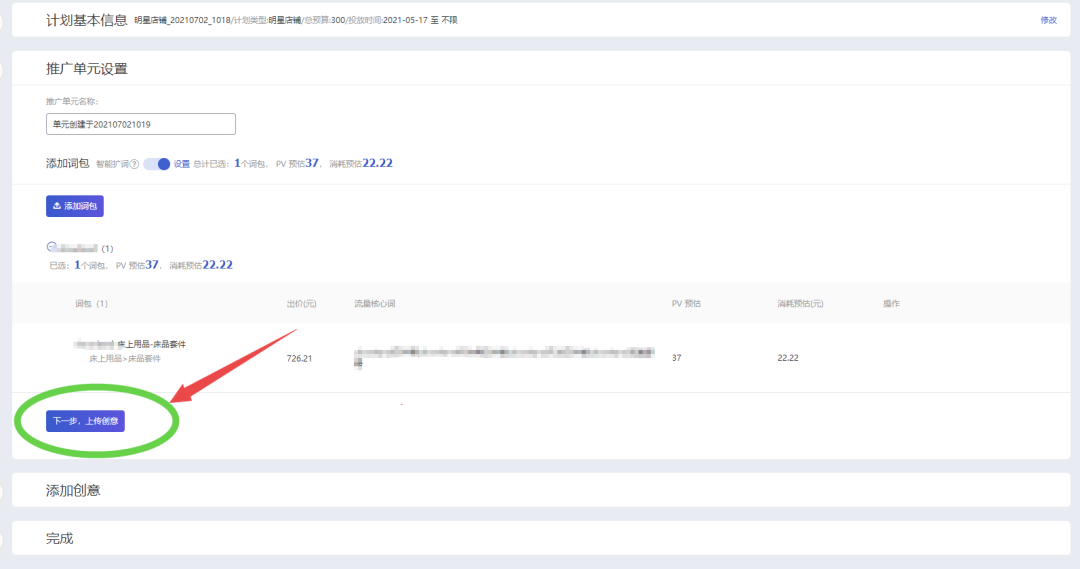Click the 下一步，上传创意 button
The image size is (1080, 569).
point(85,421)
